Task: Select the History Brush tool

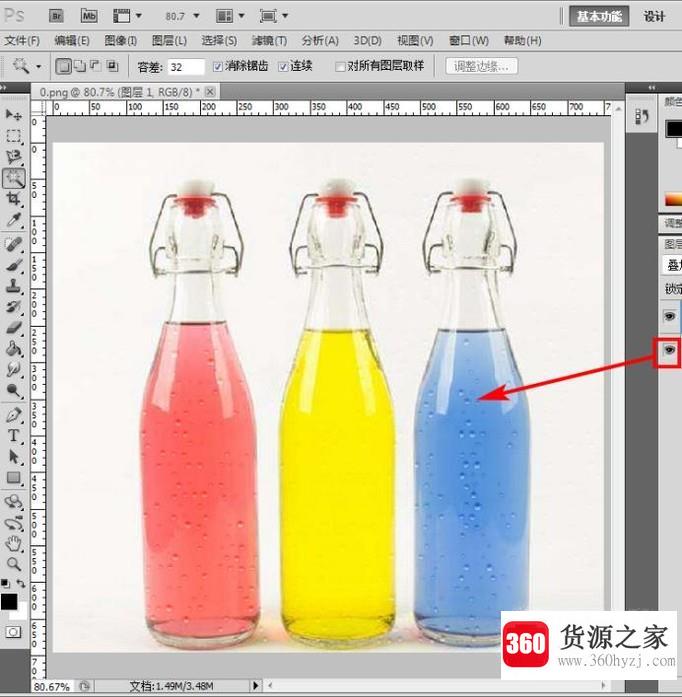Action: click(x=14, y=306)
